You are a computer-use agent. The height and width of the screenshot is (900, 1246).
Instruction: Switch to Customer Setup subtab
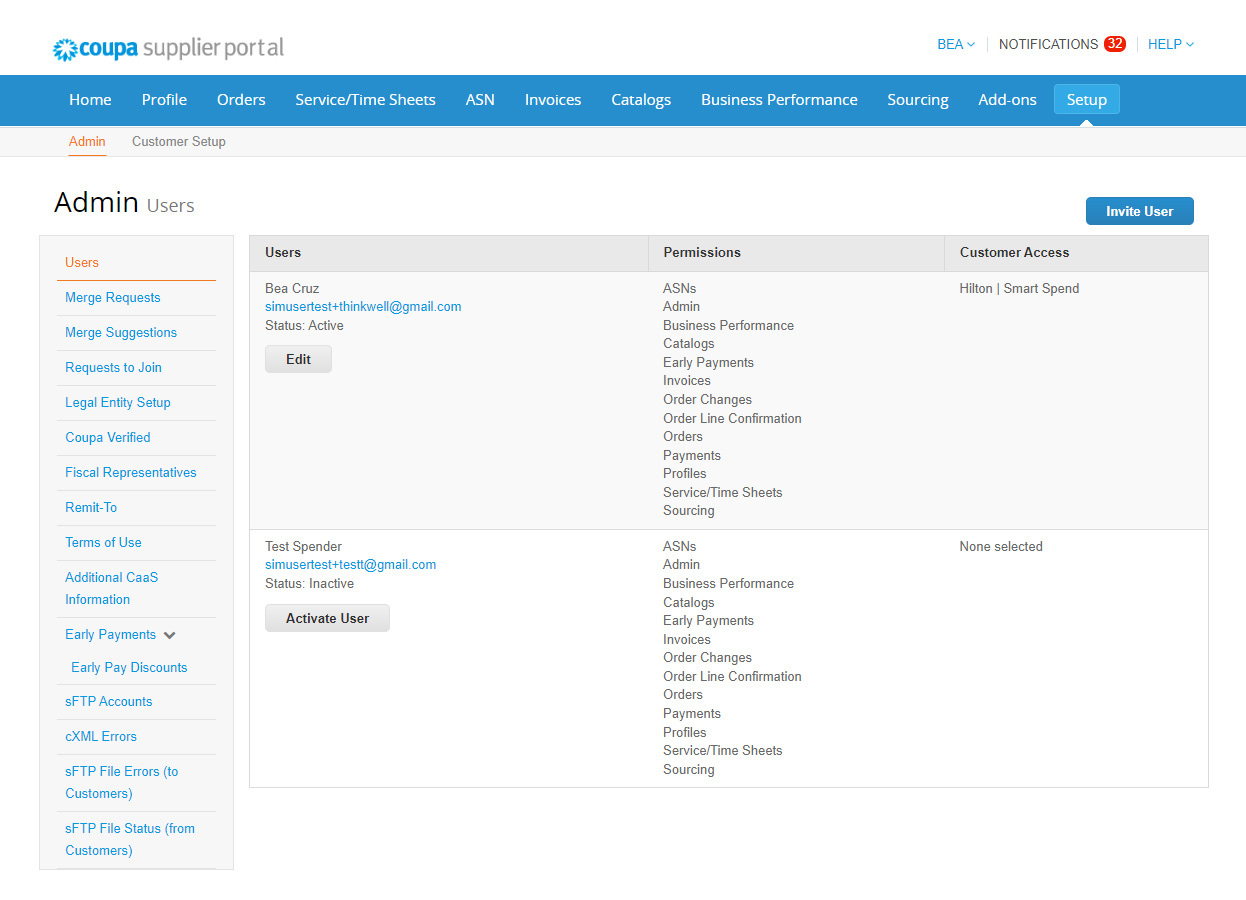click(x=179, y=142)
